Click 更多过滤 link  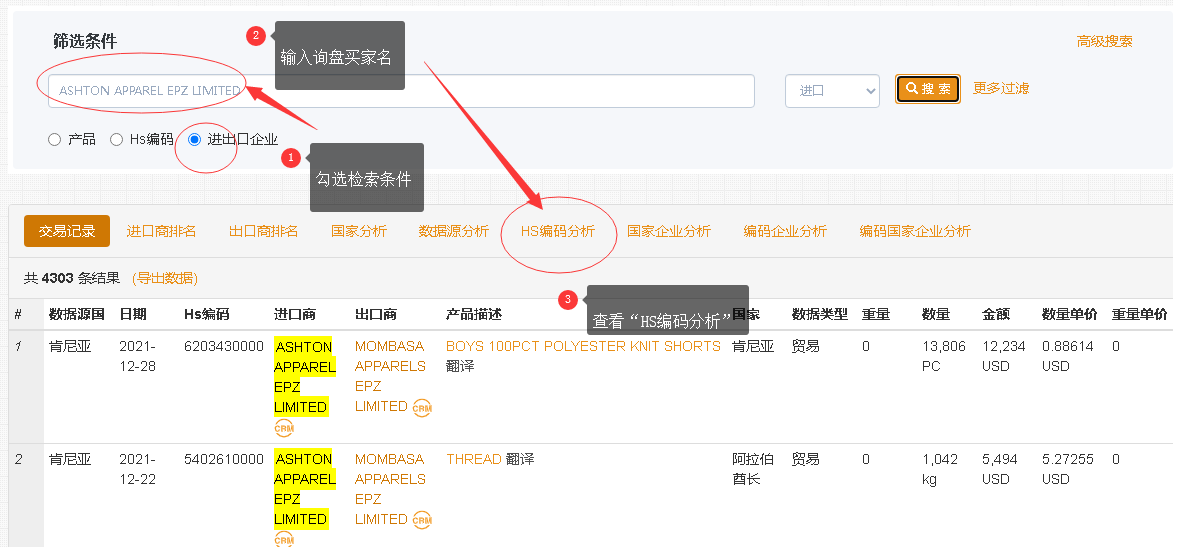tap(1001, 88)
